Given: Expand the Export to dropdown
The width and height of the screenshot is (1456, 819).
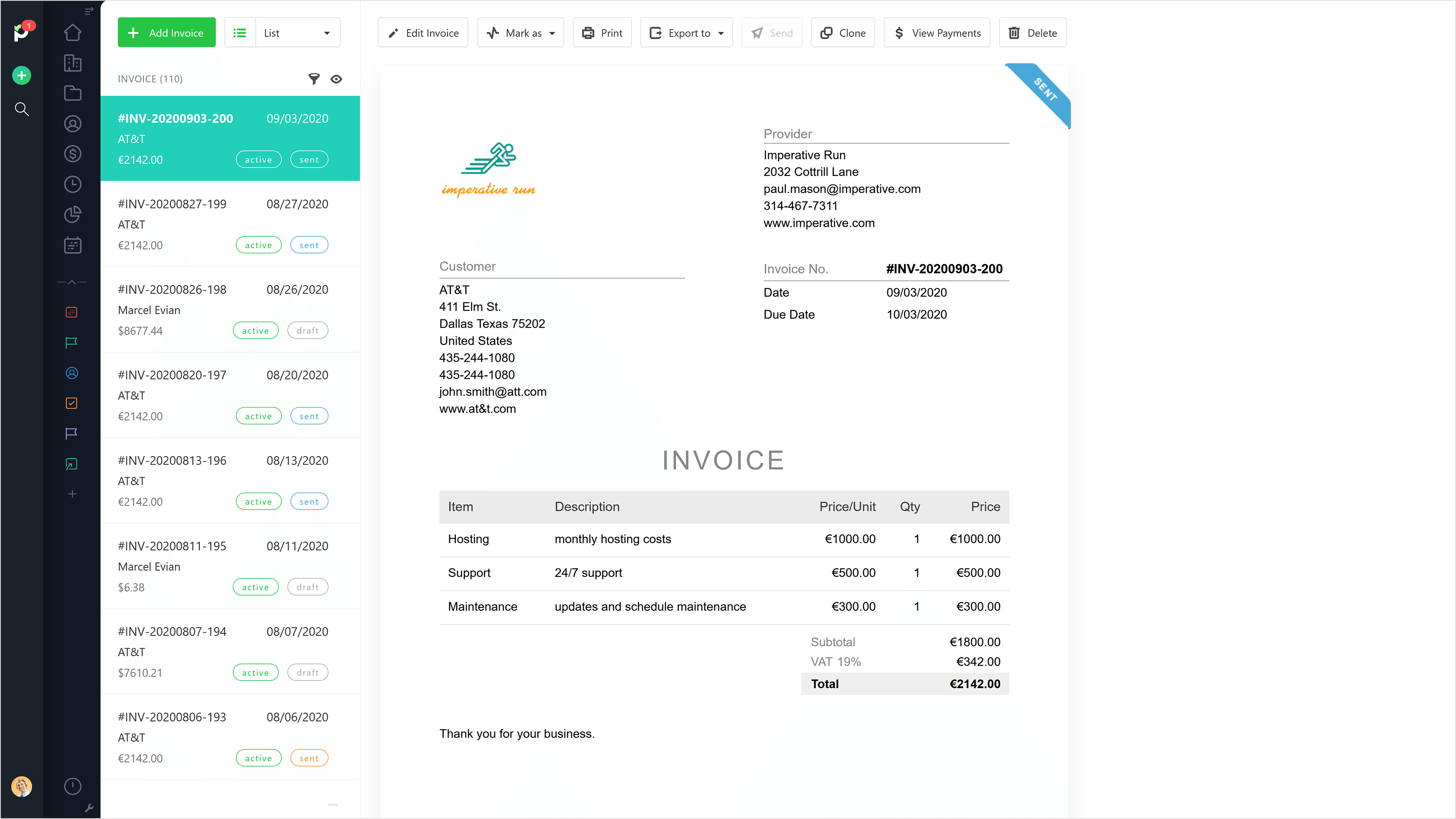Looking at the screenshot, I should pos(686,33).
